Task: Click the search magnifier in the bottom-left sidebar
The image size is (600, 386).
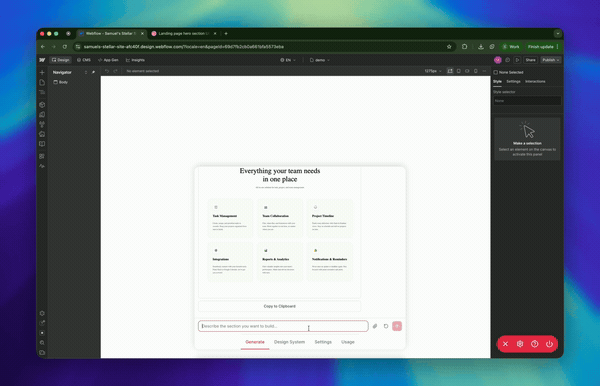Action: click(x=42, y=343)
